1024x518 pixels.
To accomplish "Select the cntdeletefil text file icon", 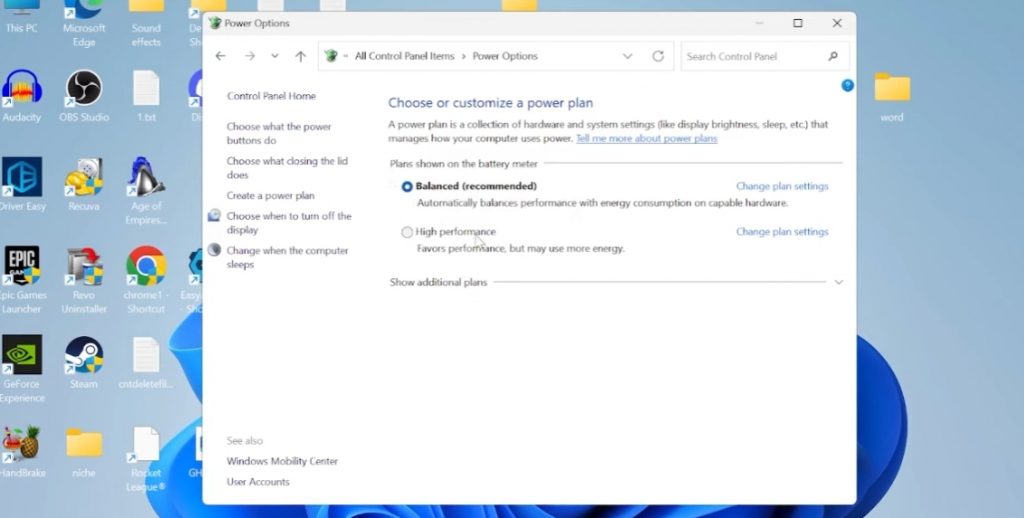I will coord(146,362).
